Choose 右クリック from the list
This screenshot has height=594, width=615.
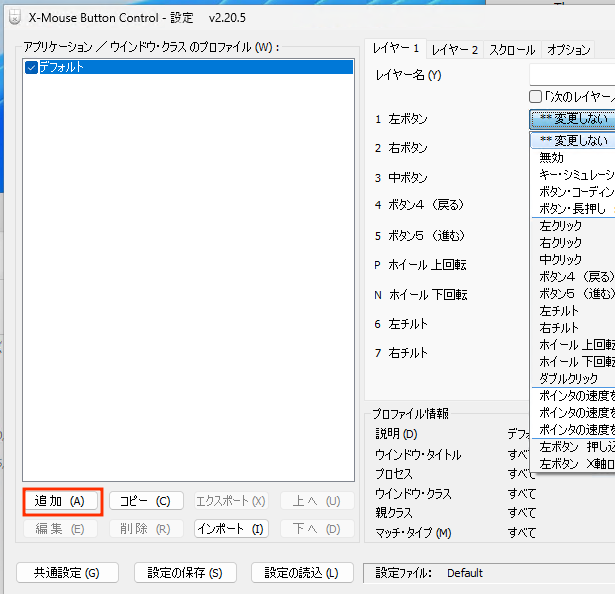[x=573, y=243]
